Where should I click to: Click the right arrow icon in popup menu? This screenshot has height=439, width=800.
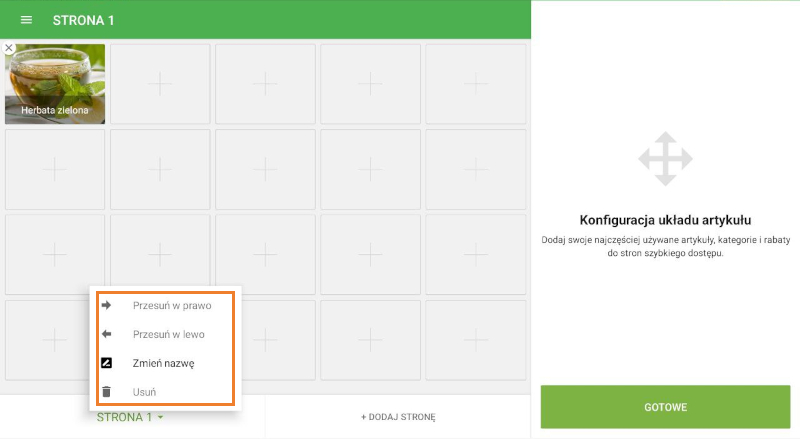pyautogui.click(x=107, y=305)
